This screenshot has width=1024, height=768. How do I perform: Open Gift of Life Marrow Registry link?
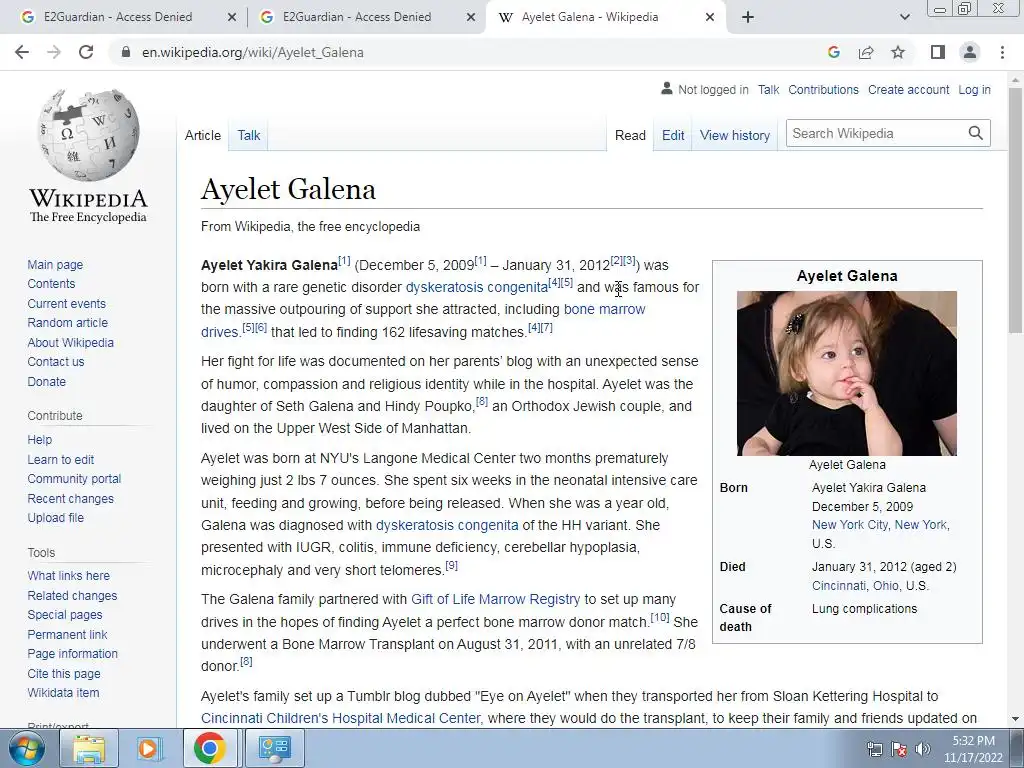[495, 599]
